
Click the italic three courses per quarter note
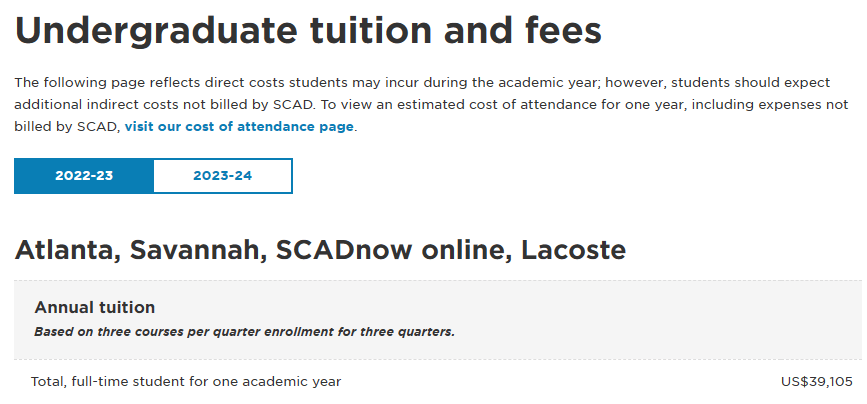point(244,332)
